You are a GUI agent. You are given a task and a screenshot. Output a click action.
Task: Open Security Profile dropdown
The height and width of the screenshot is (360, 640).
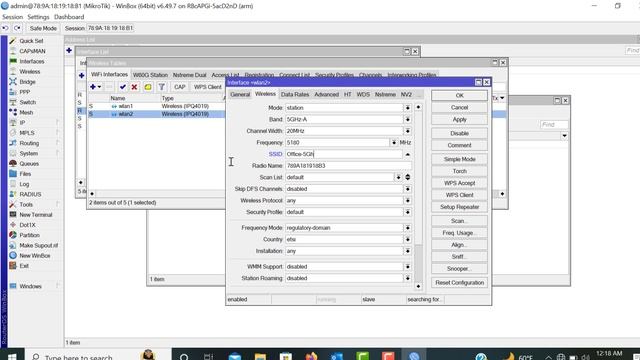(x=407, y=212)
